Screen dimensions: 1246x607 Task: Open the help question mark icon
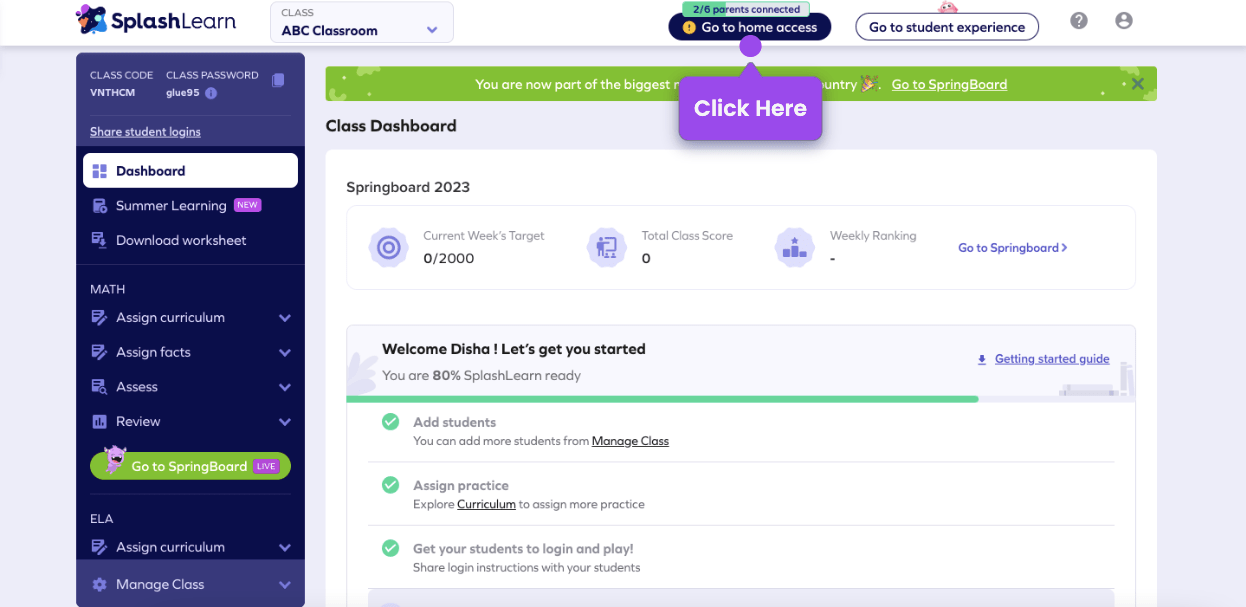tap(1078, 20)
